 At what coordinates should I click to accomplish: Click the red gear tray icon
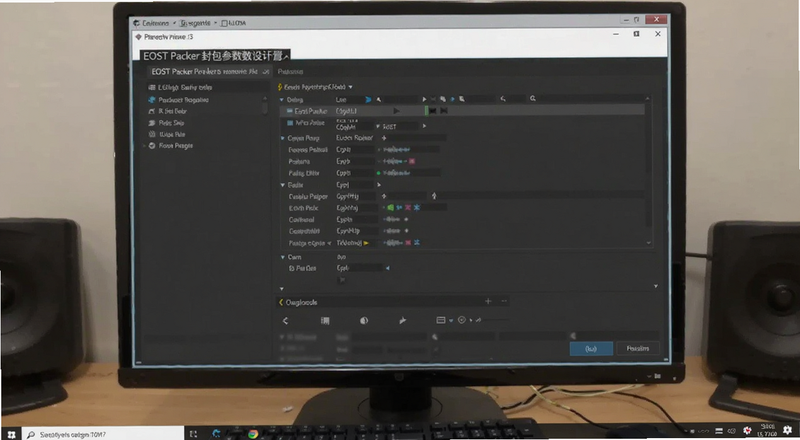[x=747, y=431]
